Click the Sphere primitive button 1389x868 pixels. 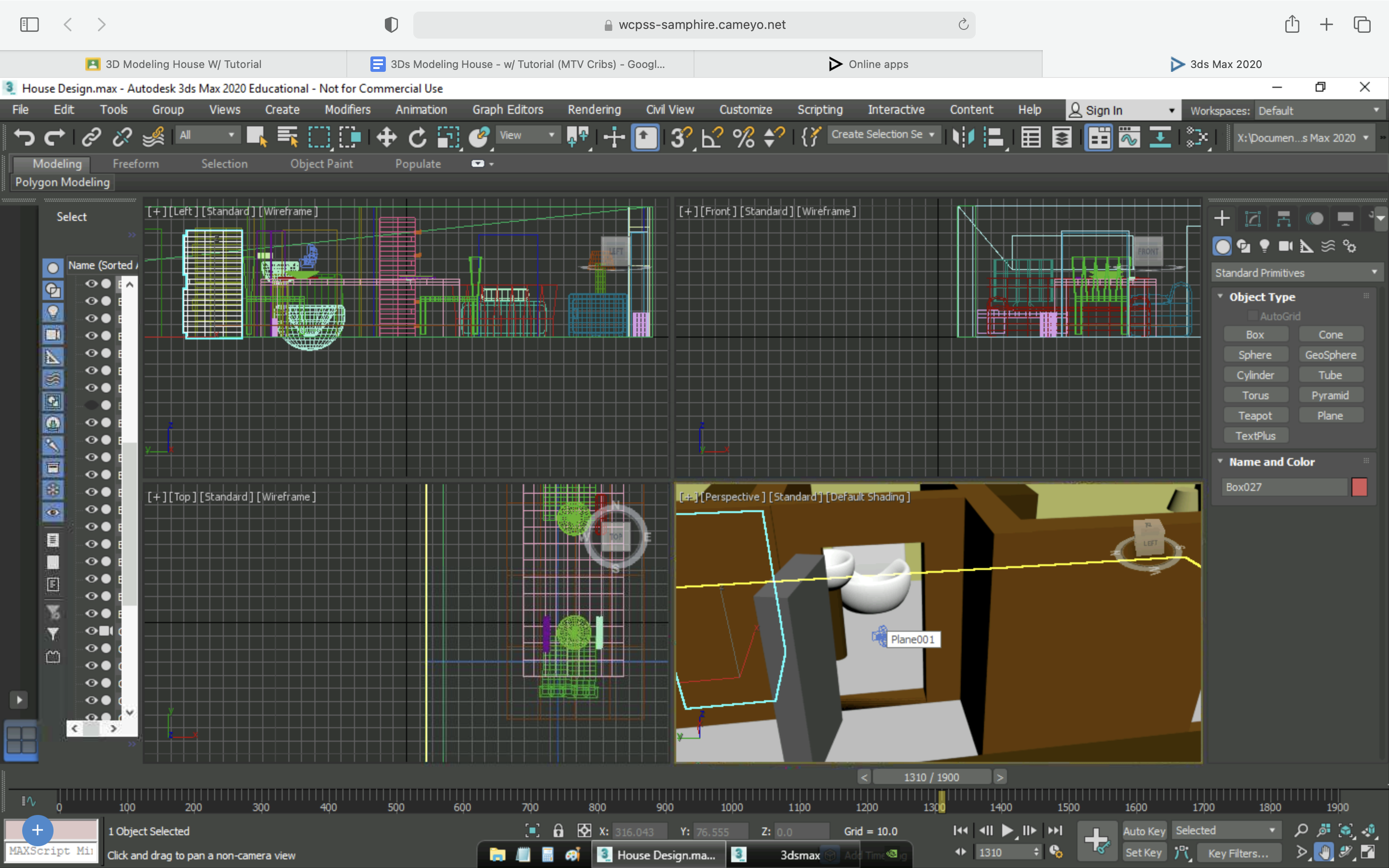coord(1255,355)
